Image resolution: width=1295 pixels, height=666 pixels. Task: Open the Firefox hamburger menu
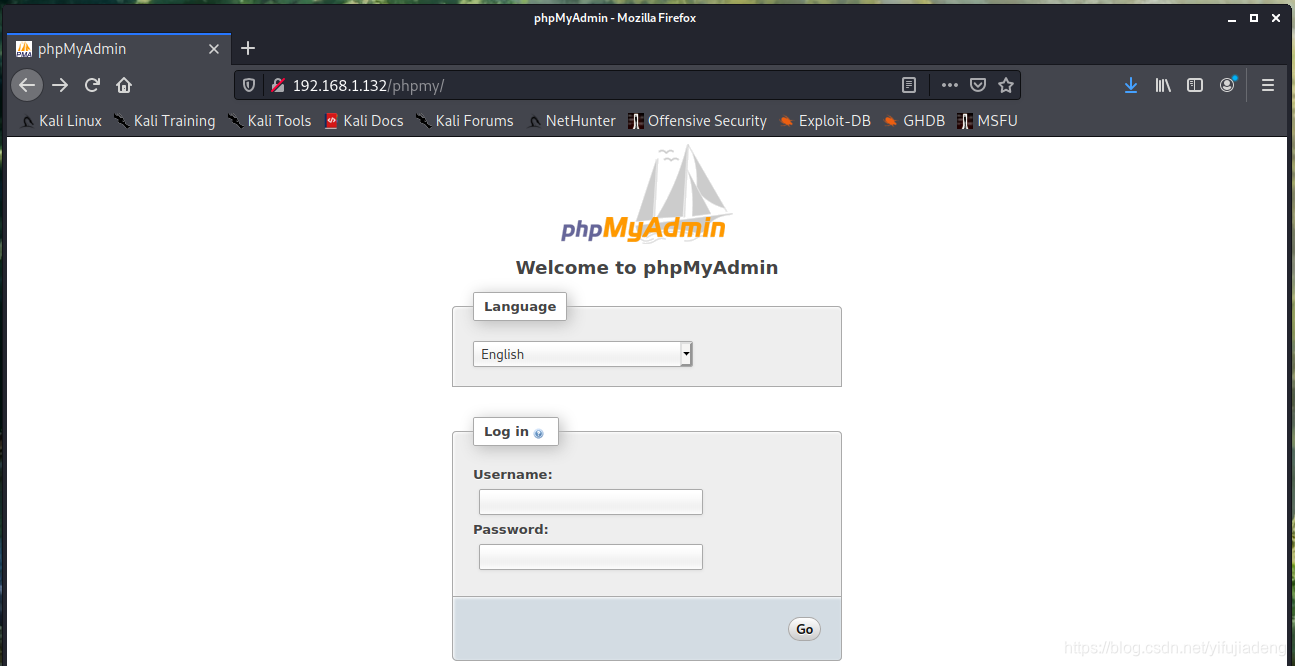(1268, 85)
